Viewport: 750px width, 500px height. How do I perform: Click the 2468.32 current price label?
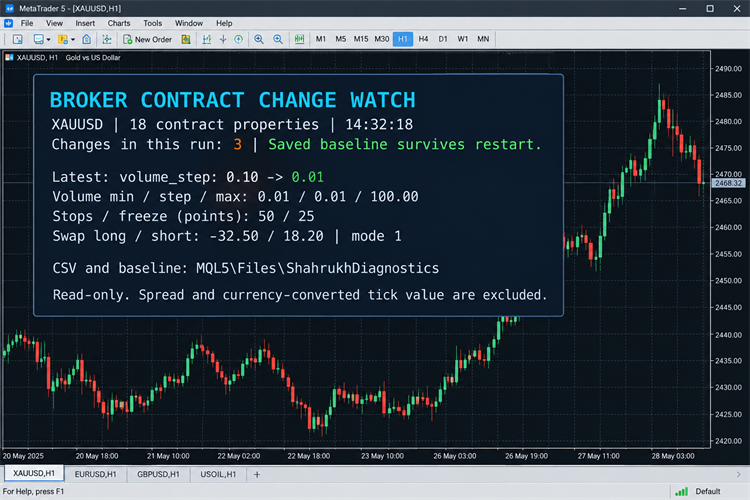click(x=728, y=183)
